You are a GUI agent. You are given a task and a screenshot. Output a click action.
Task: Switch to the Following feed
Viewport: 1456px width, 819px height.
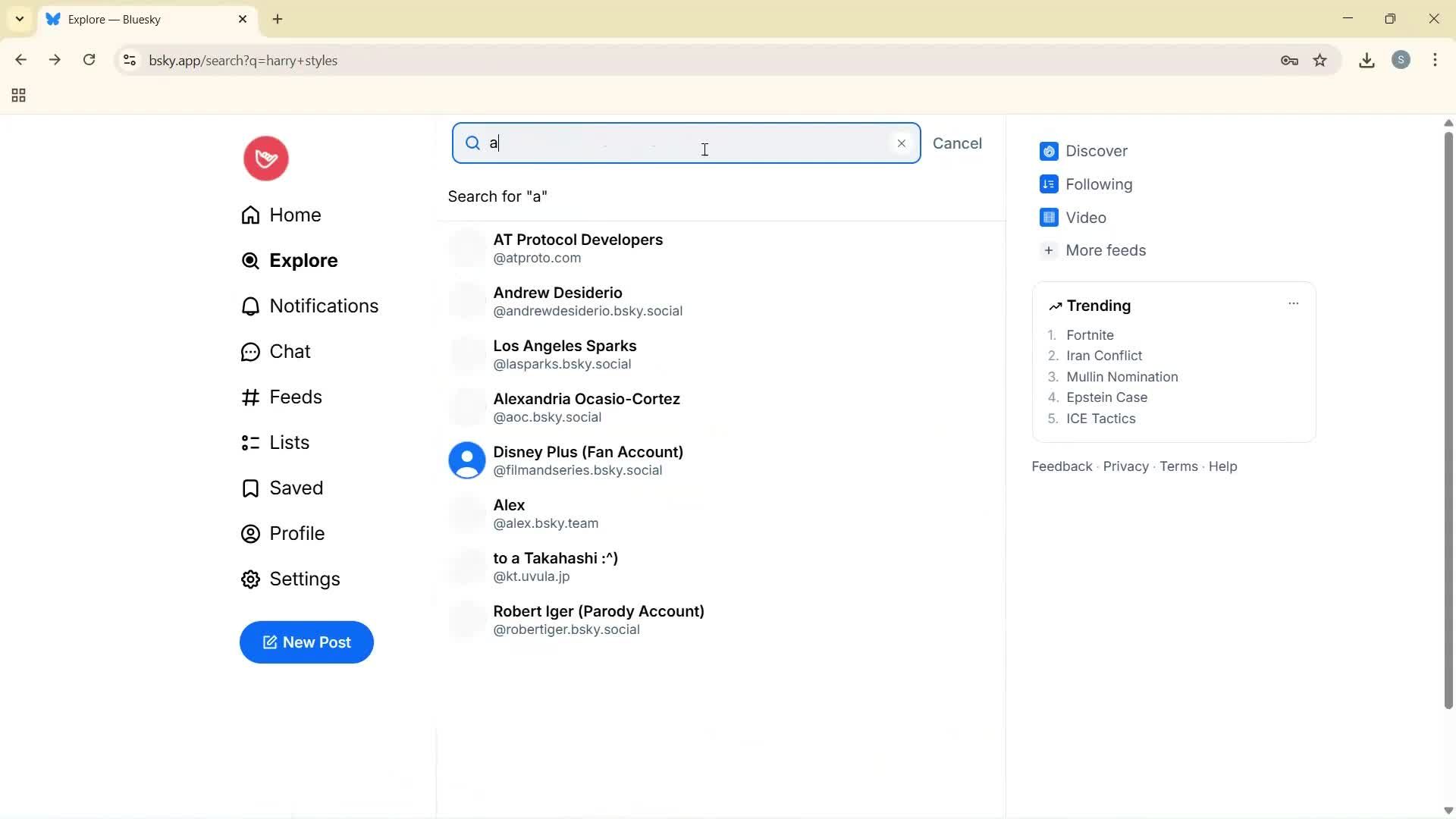[1100, 184]
